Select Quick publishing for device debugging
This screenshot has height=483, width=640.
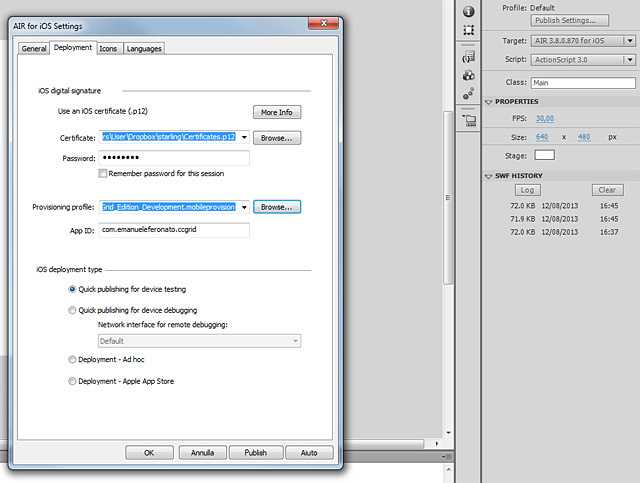coord(72,310)
